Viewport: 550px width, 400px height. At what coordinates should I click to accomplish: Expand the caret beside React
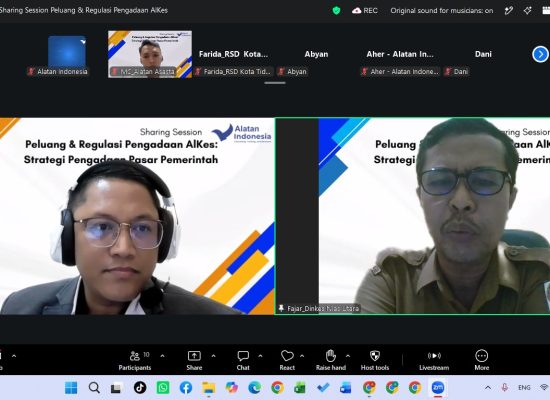point(302,356)
